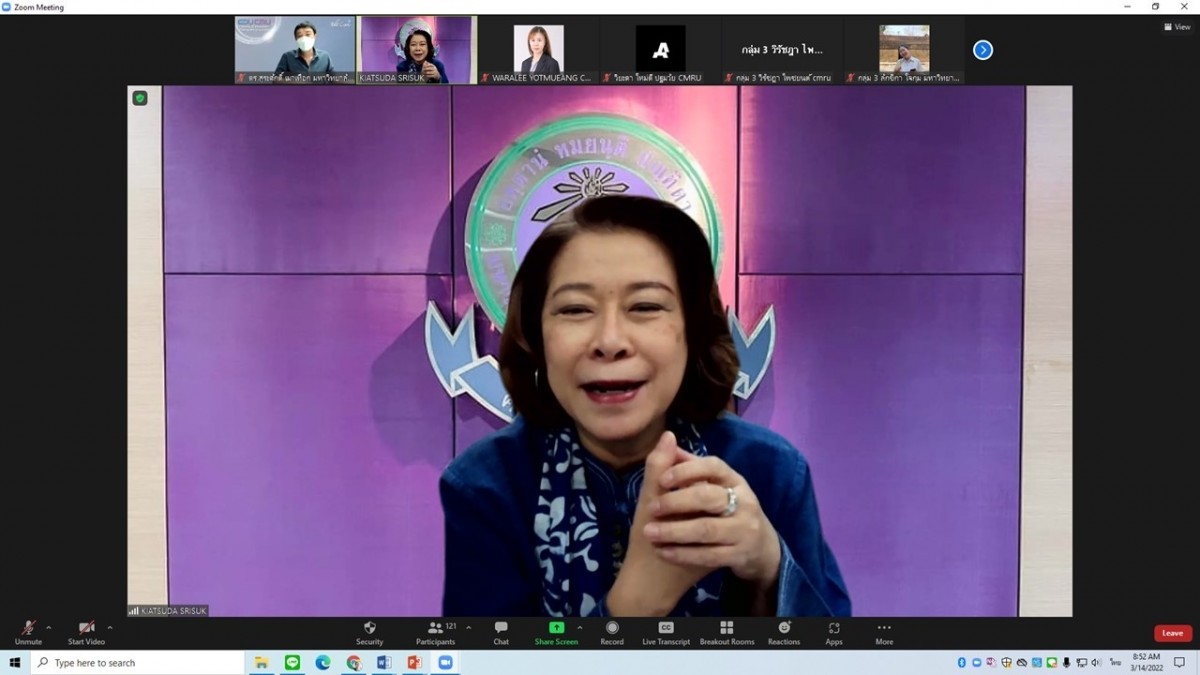Expand share options arrow beside Share Screen
Viewport: 1200px width, 675px height.
point(580,628)
